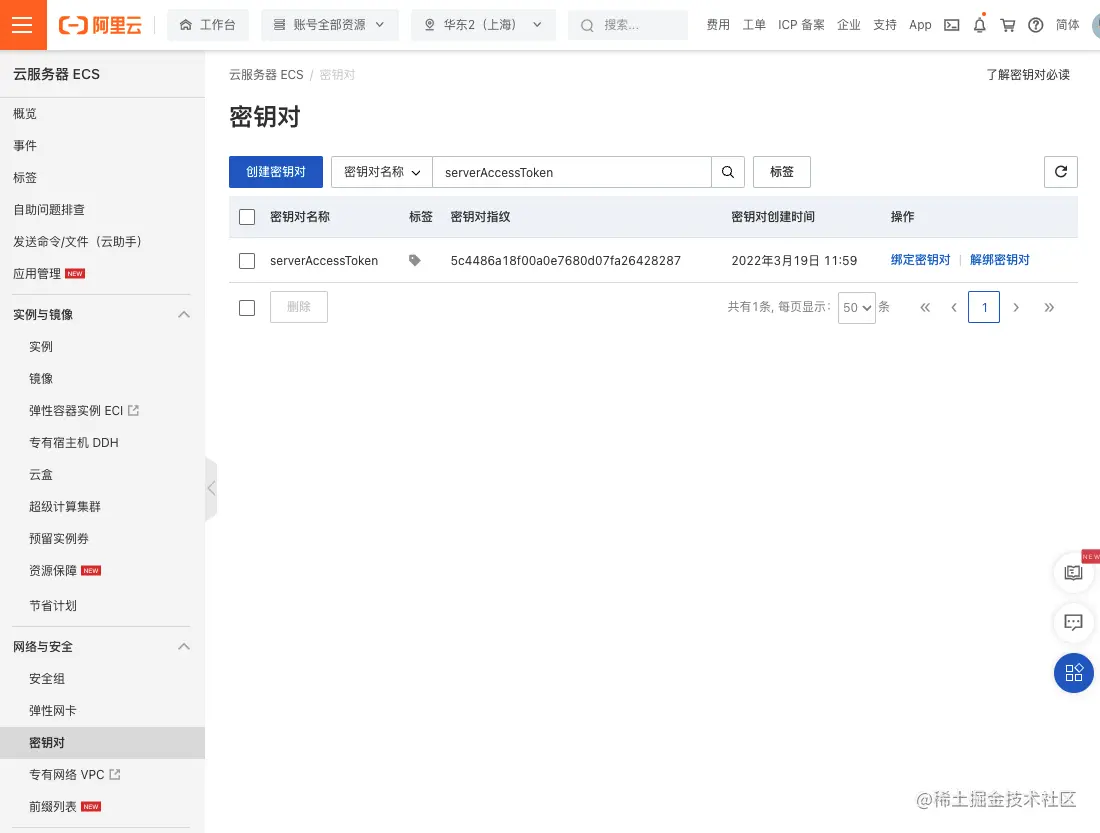Open the notification bell

979,25
